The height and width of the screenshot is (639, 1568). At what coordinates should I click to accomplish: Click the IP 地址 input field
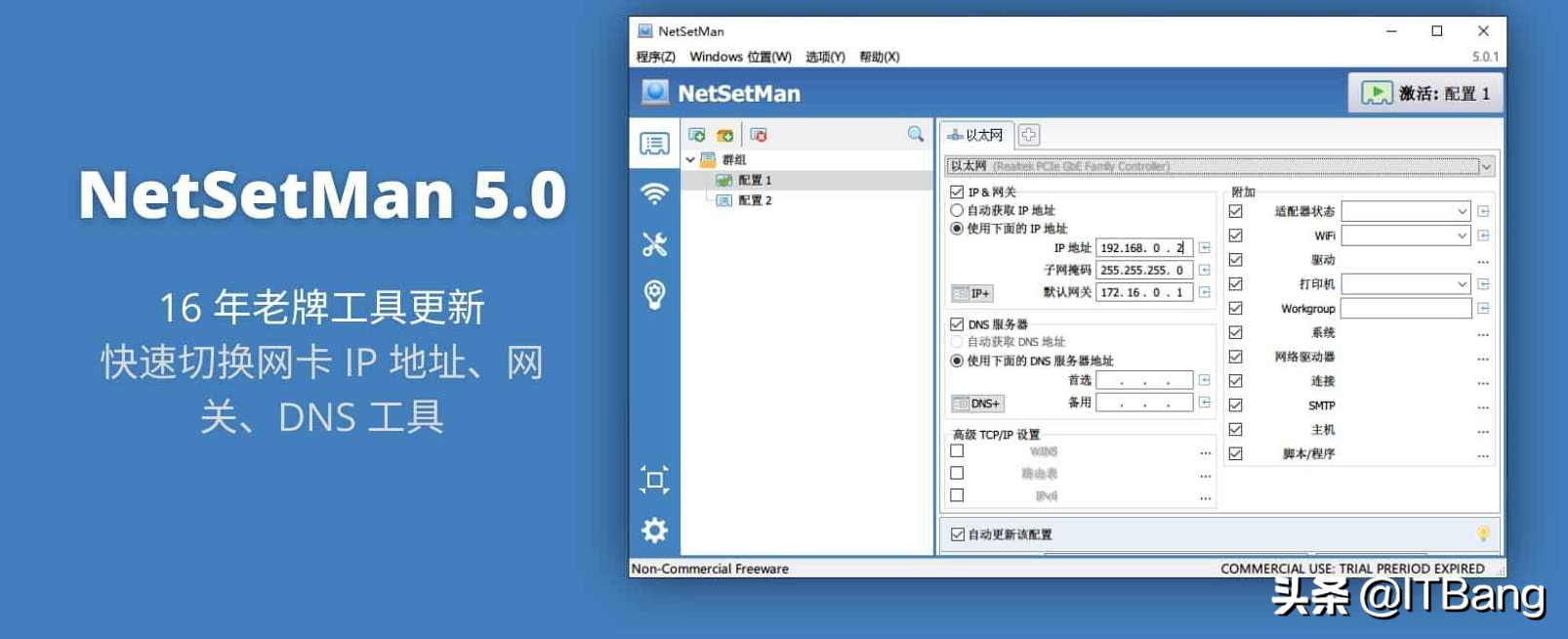[1144, 248]
